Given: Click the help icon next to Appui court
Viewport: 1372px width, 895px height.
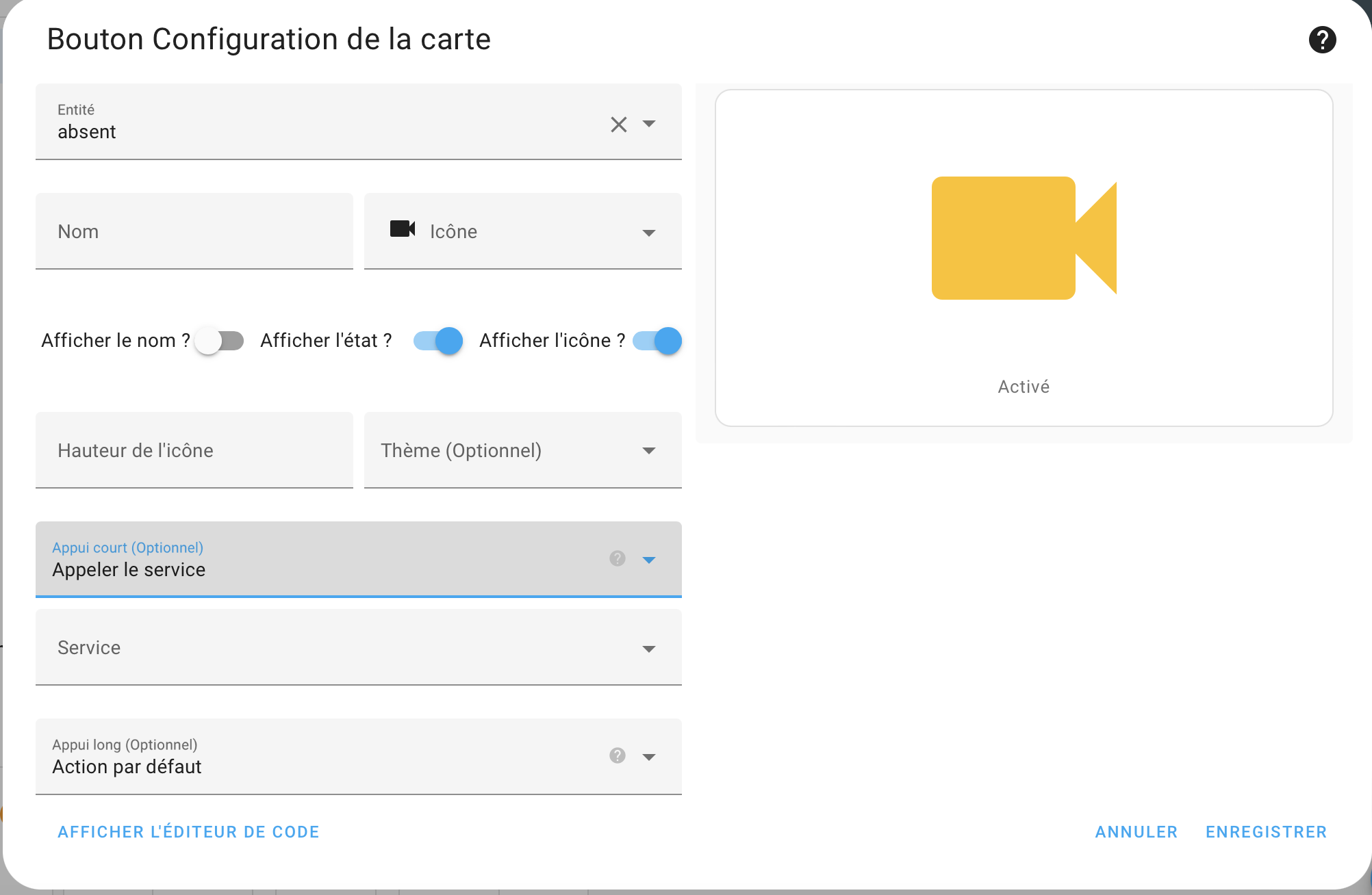Looking at the screenshot, I should (x=616, y=559).
